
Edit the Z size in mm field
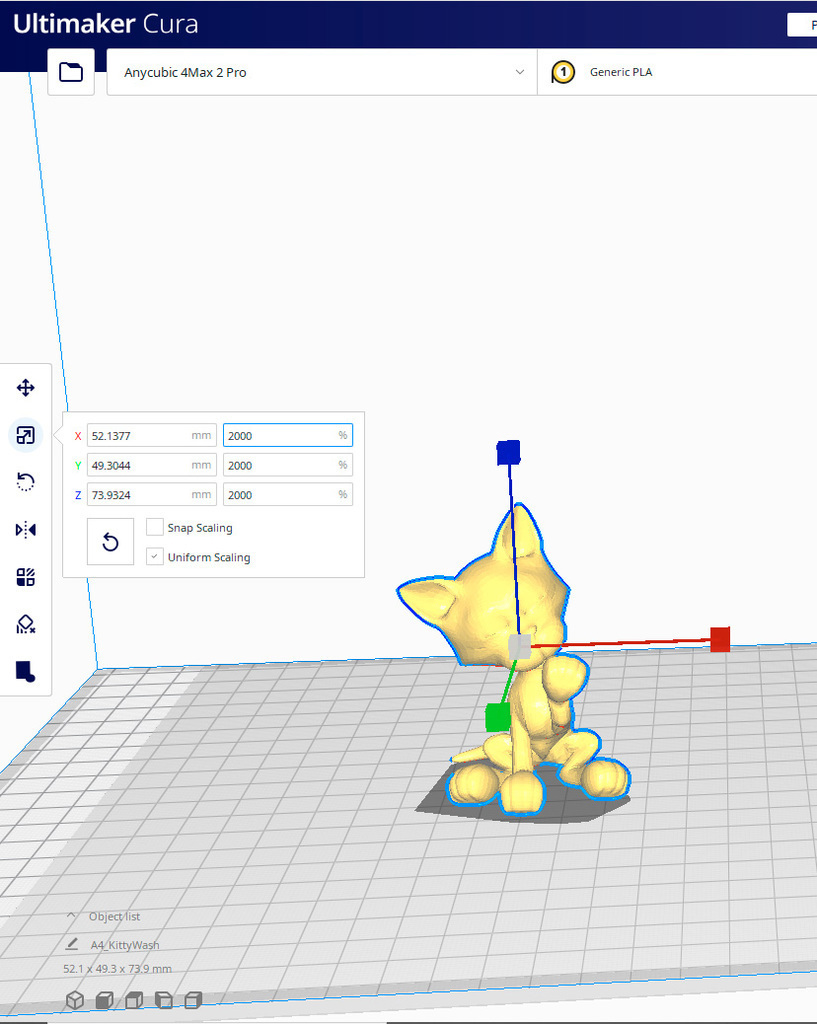coord(152,494)
